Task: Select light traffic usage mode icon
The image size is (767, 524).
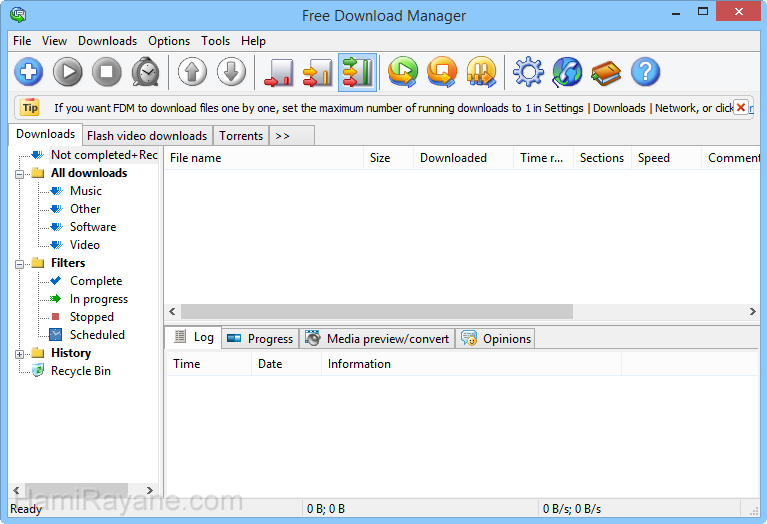Action: coord(279,72)
